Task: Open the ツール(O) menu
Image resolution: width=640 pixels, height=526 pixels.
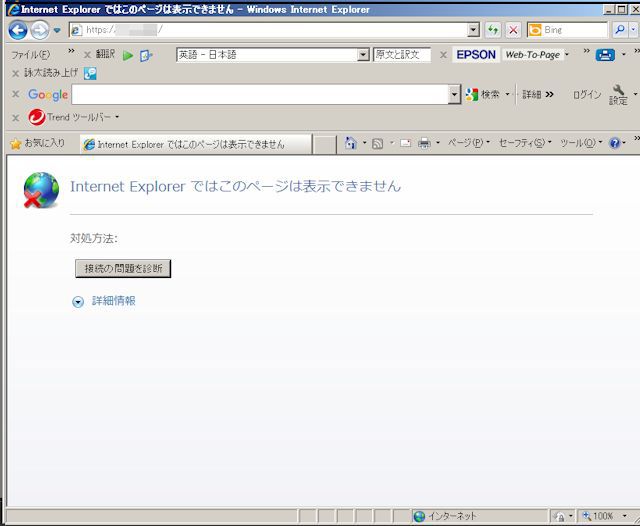Action: click(x=580, y=143)
